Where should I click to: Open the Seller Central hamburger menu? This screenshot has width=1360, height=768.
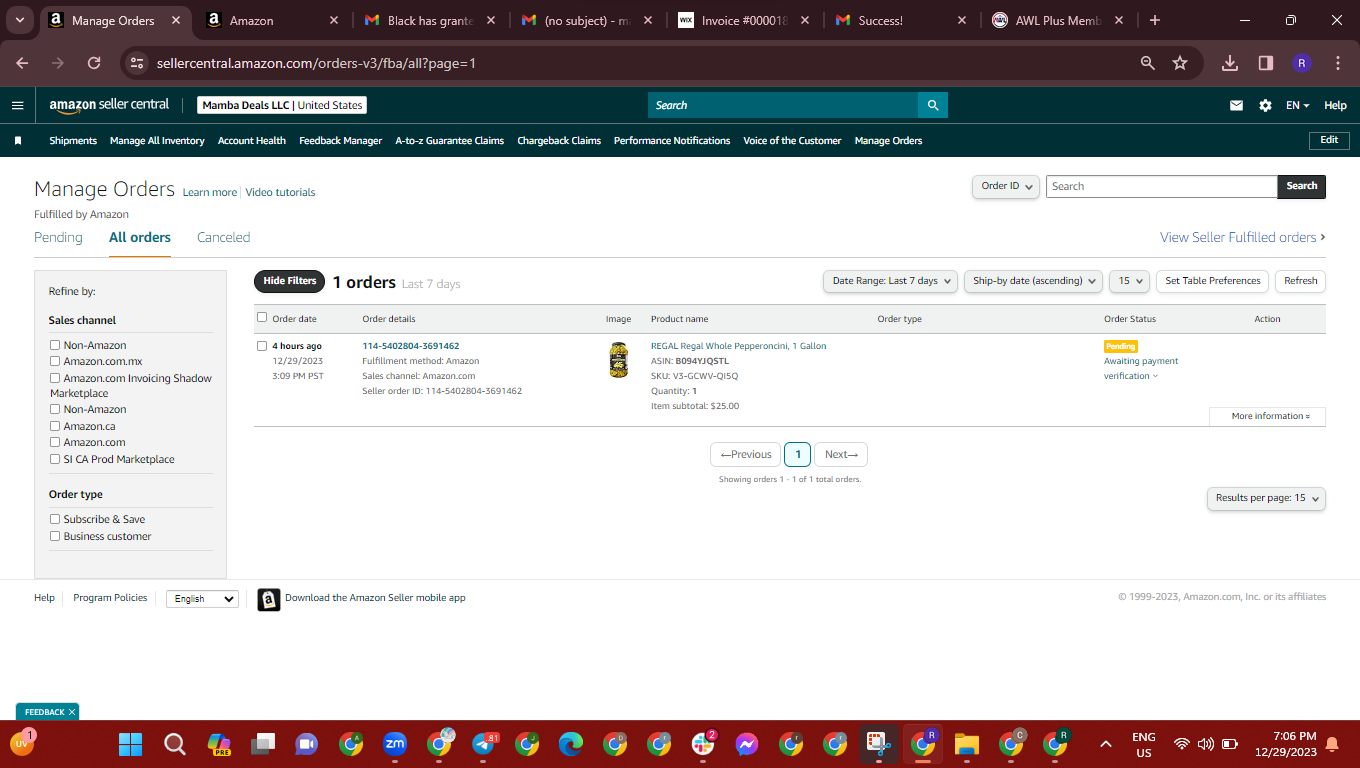tap(17, 105)
